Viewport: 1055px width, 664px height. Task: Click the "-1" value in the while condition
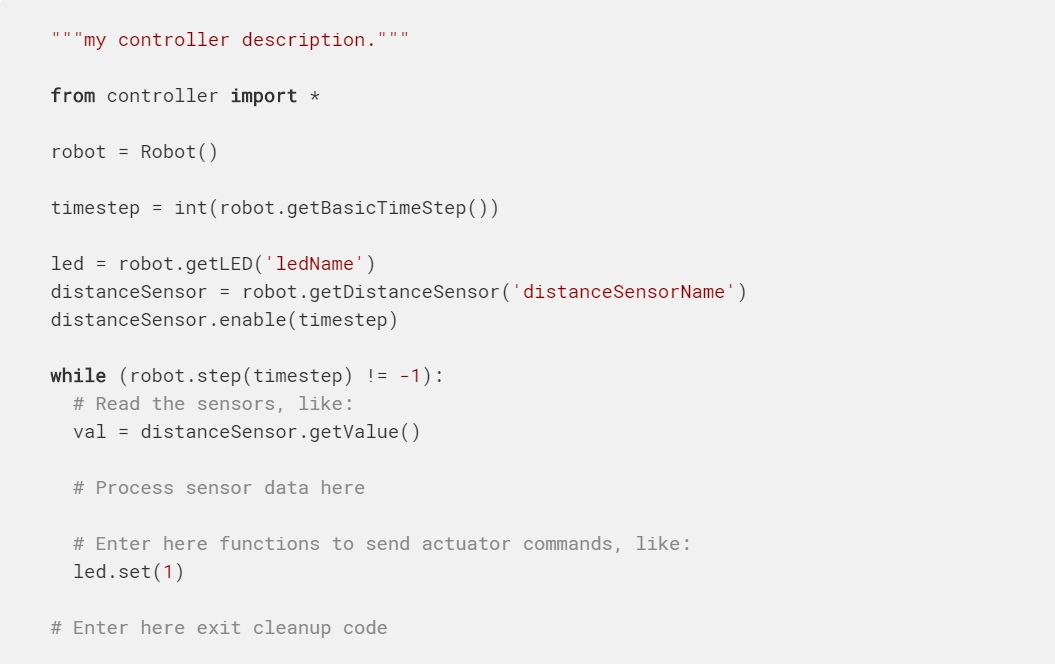click(x=410, y=376)
